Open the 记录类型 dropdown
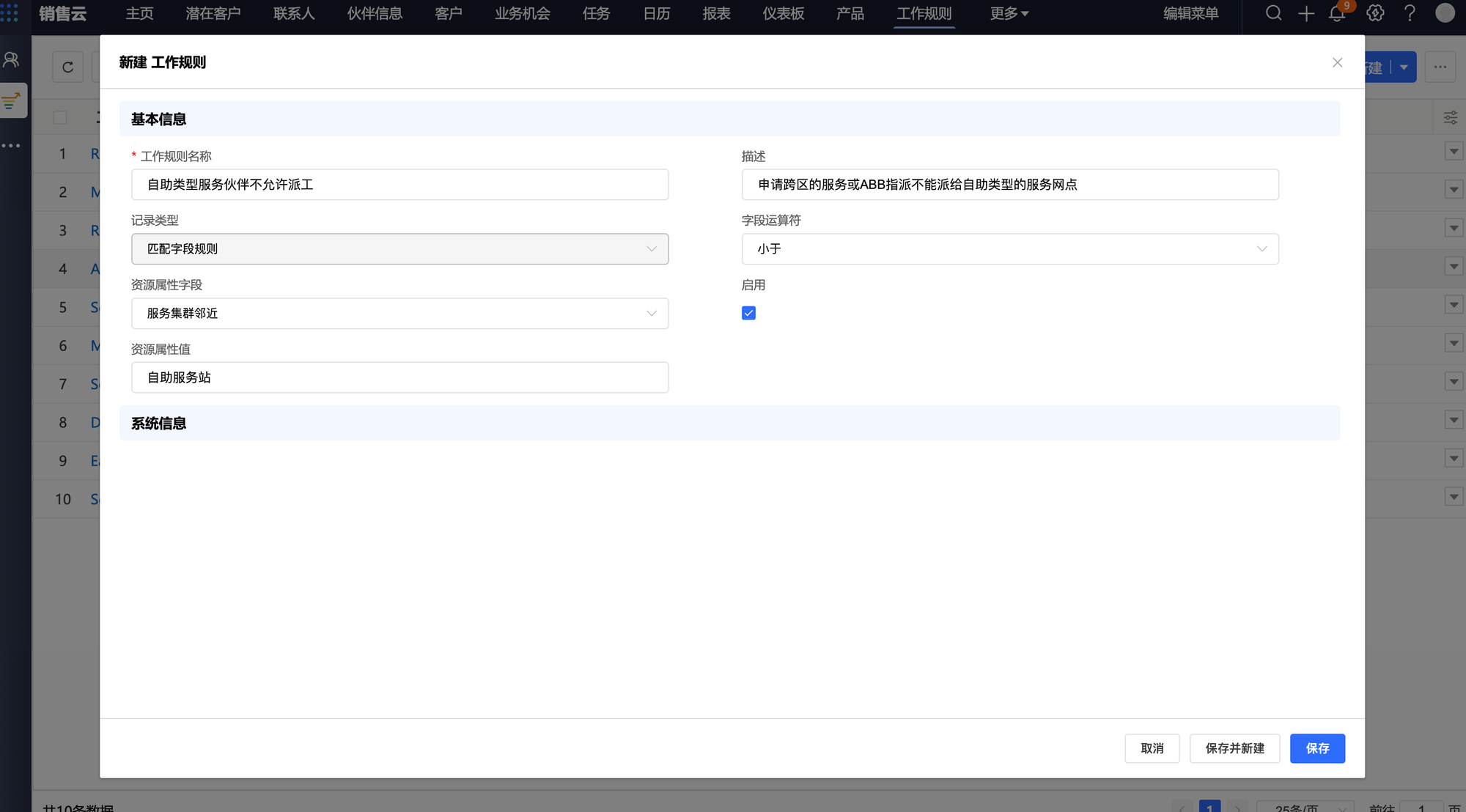Screen dimensions: 1466x812 click(399, 249)
